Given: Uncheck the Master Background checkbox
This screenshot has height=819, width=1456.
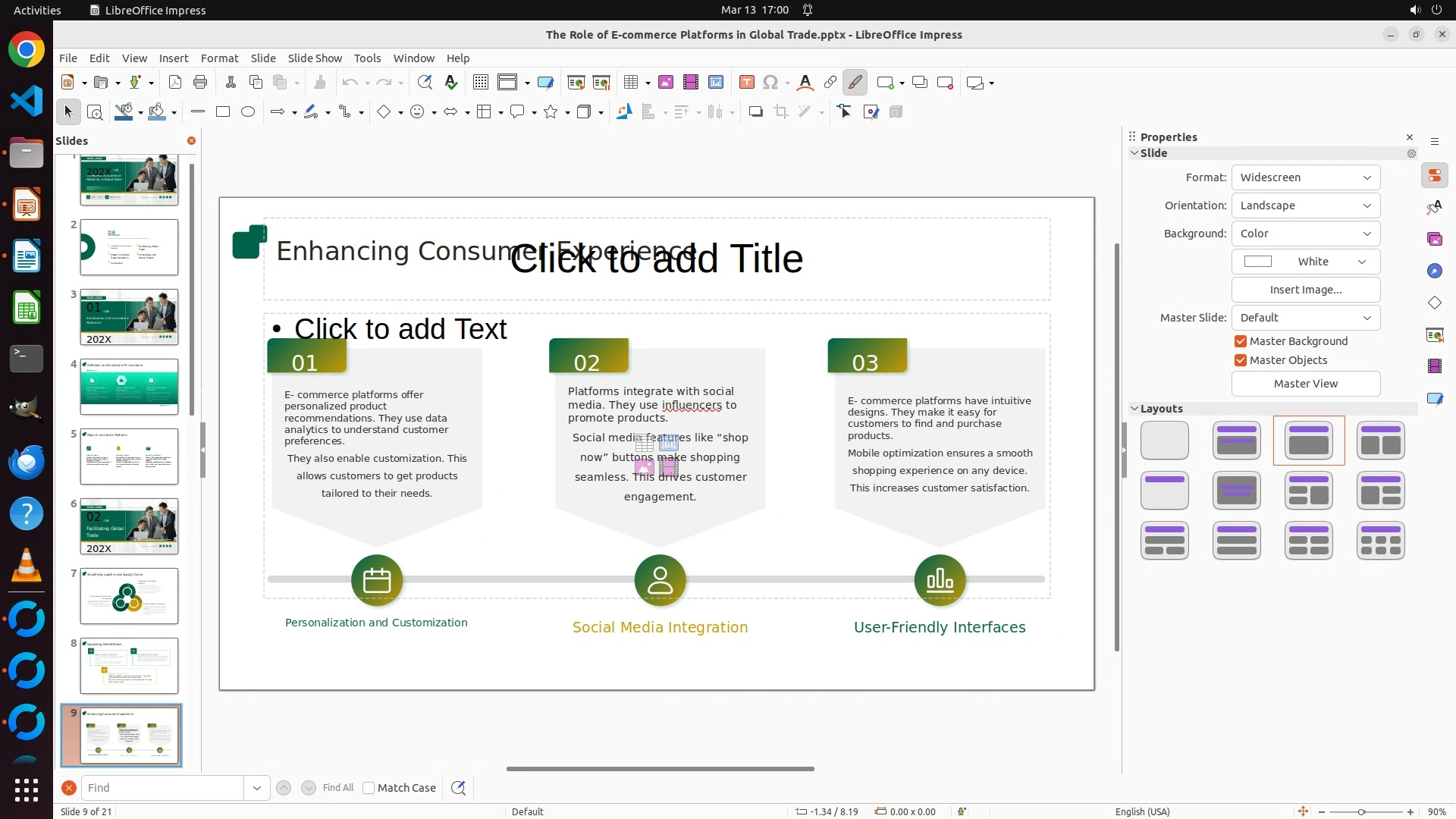Looking at the screenshot, I should 1241,341.
